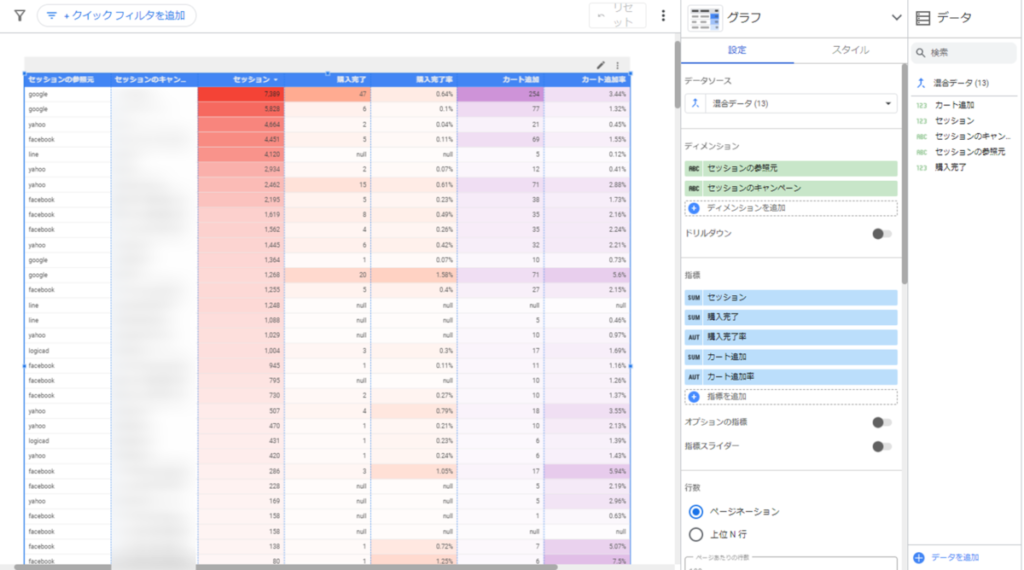Click the table chart type icon

click(705, 17)
